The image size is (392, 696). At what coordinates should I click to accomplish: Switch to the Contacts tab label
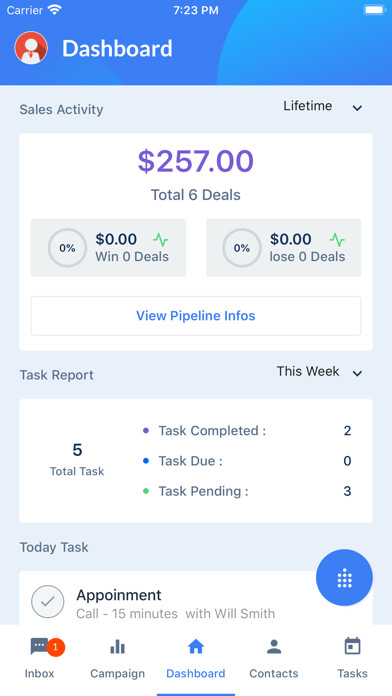click(x=274, y=673)
